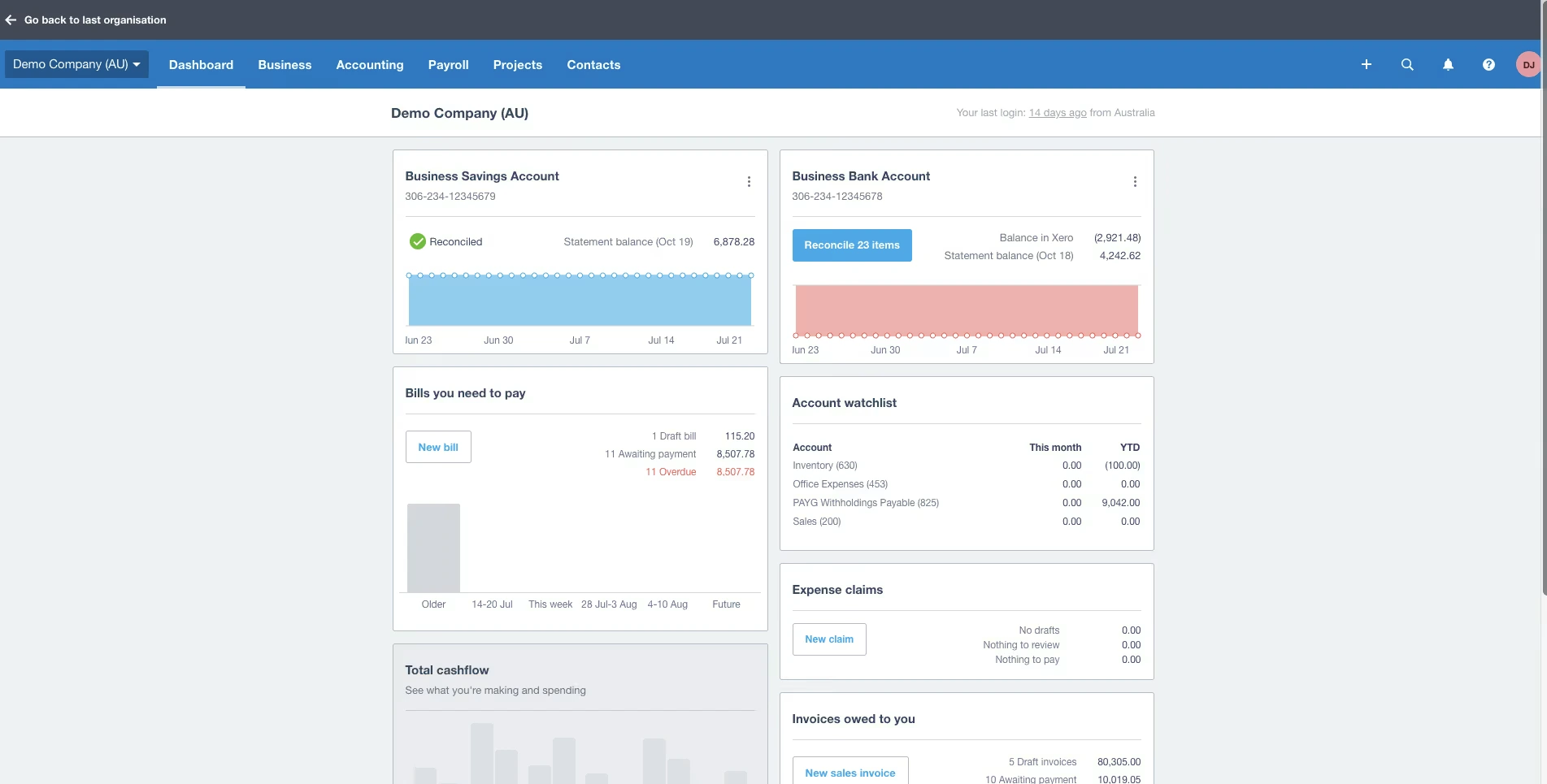Open the search magnifier icon
The height and width of the screenshot is (784, 1547).
click(1407, 64)
